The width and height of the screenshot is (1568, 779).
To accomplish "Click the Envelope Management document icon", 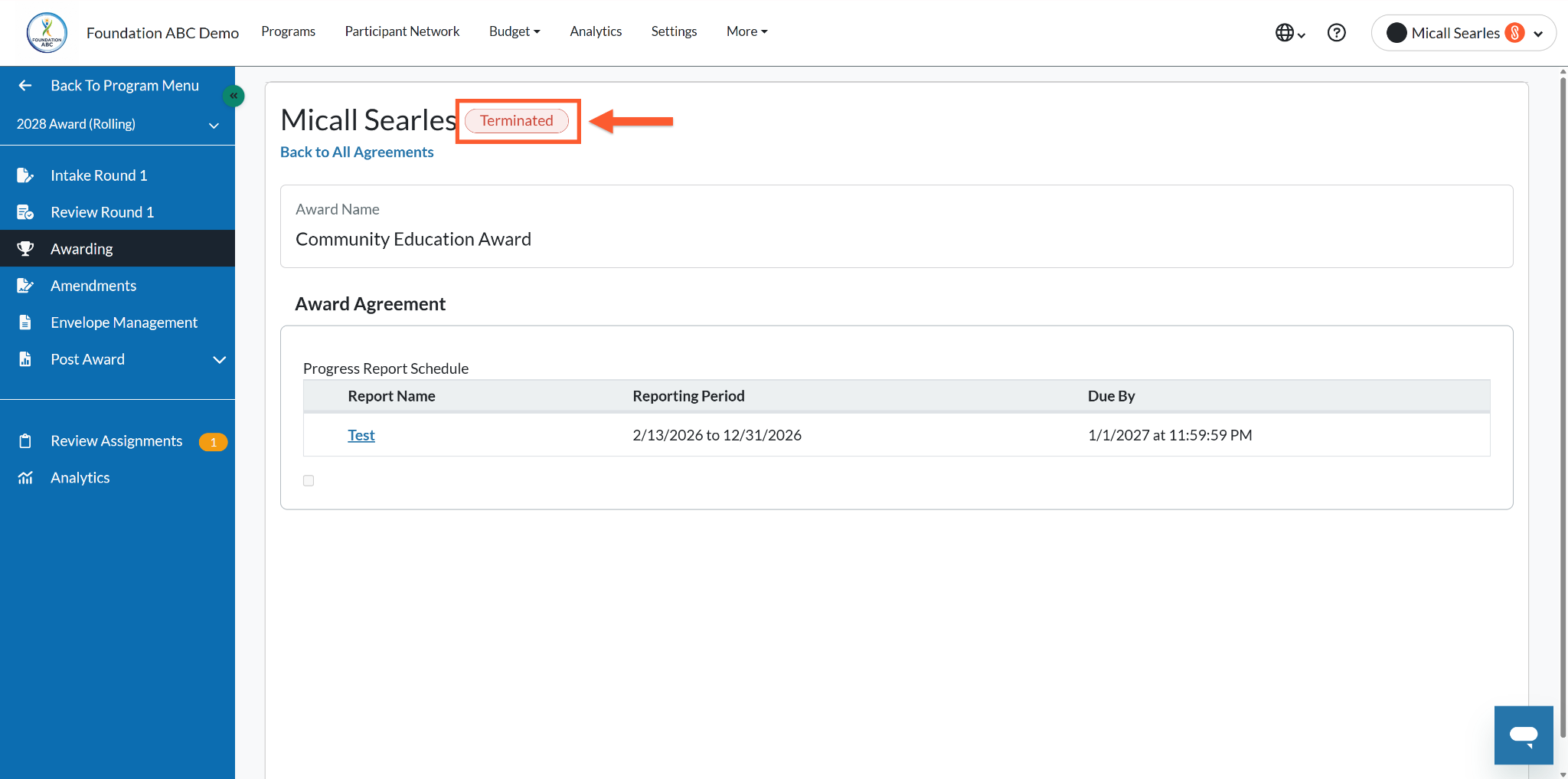I will click(x=25, y=322).
